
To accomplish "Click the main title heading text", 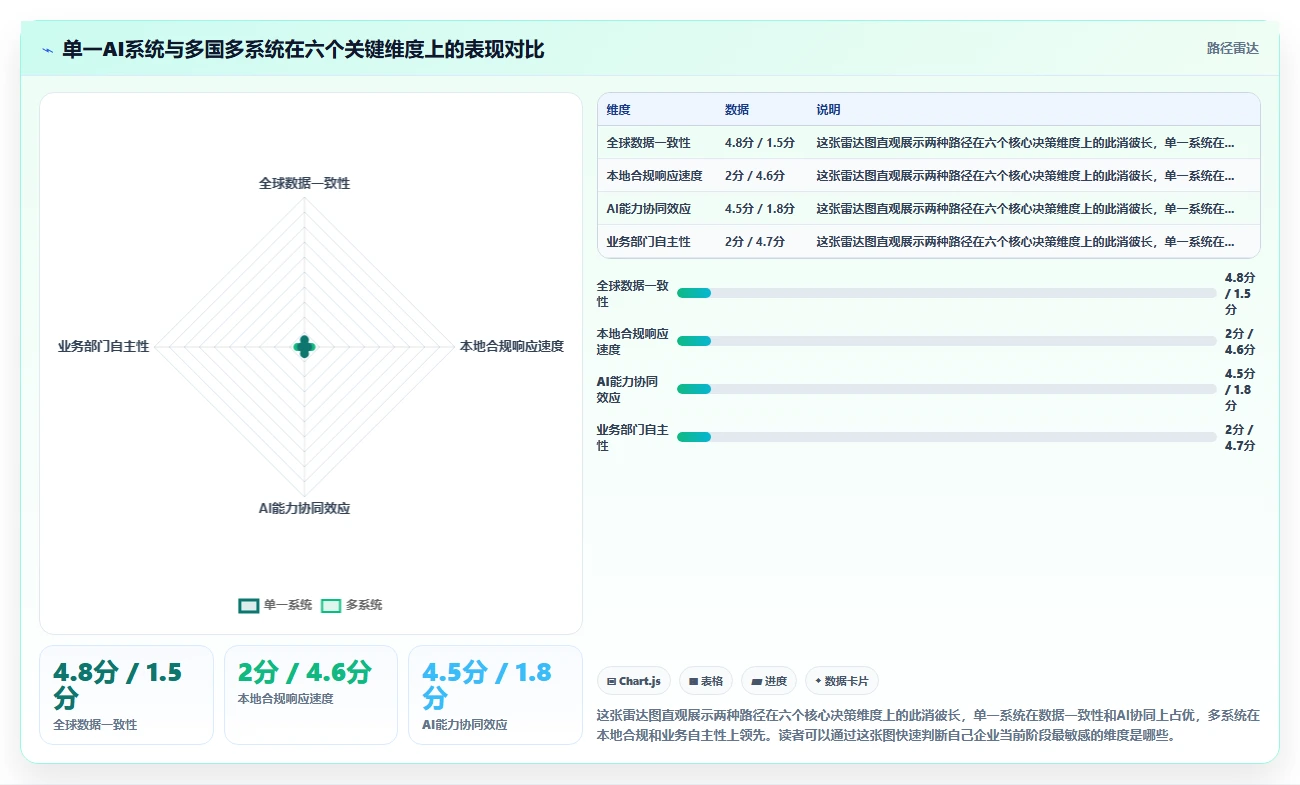I will coord(303,49).
